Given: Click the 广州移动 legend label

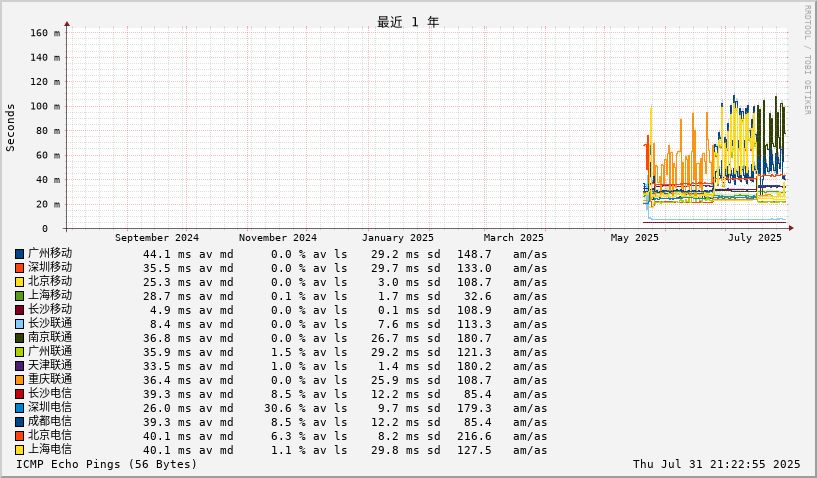Looking at the screenshot, I should 50,253.
